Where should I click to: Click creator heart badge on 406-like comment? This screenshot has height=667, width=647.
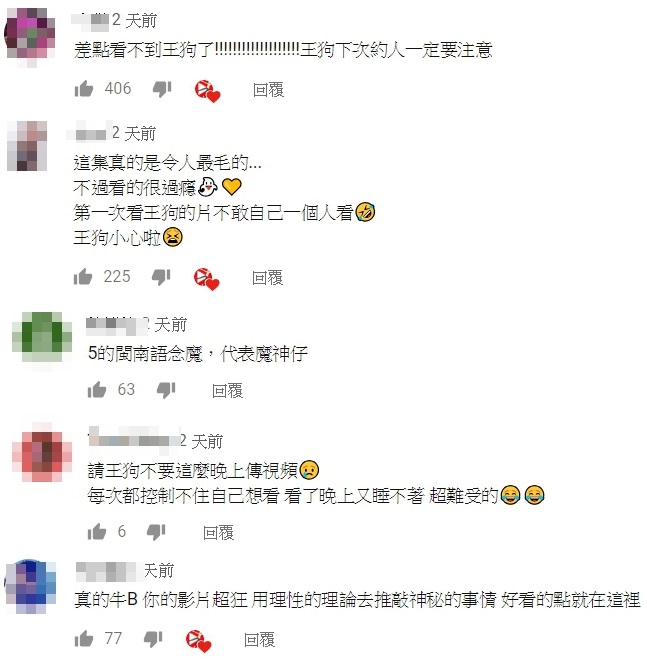click(x=207, y=91)
